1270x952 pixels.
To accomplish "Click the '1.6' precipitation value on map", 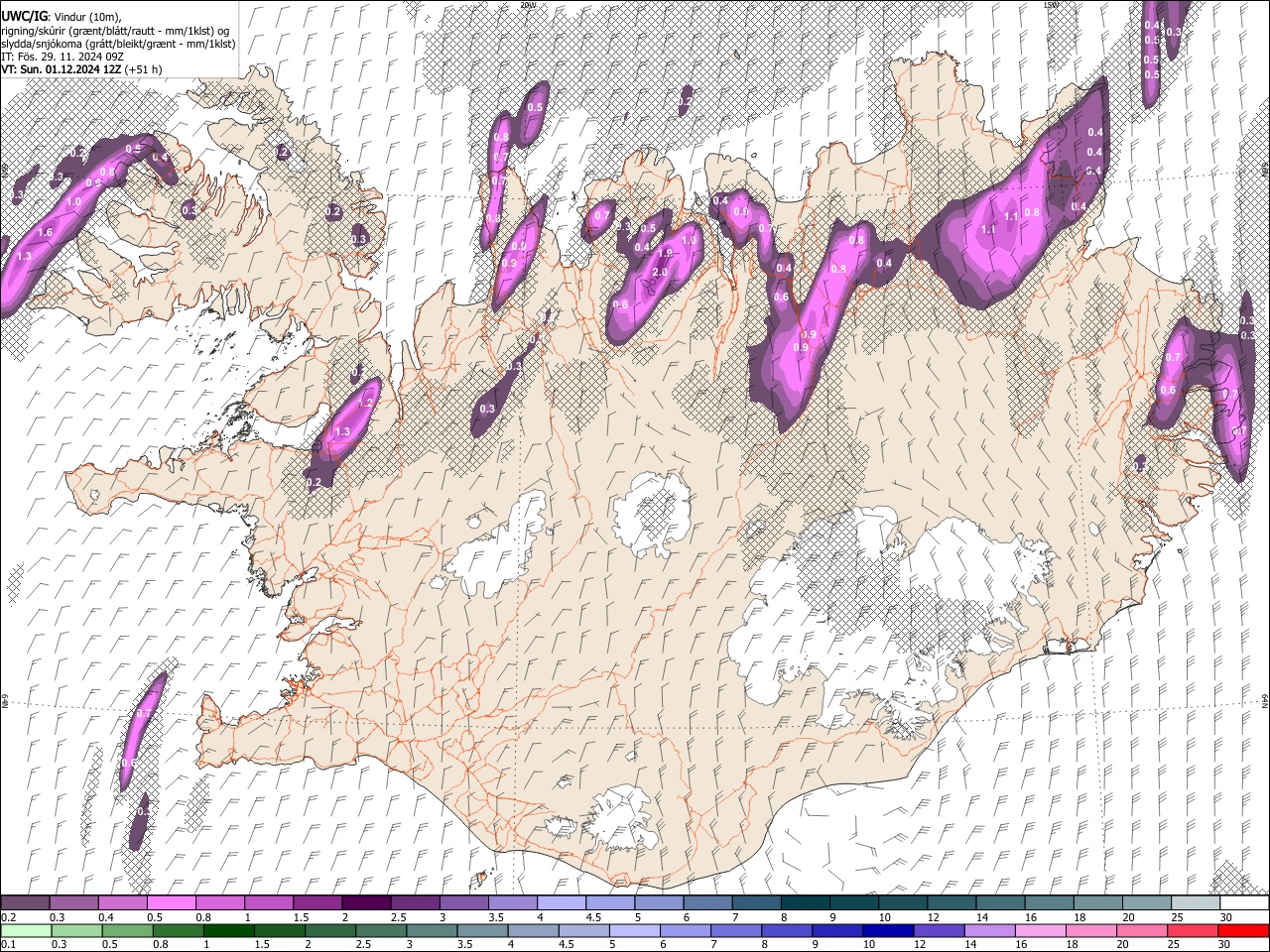I will click(x=45, y=232).
